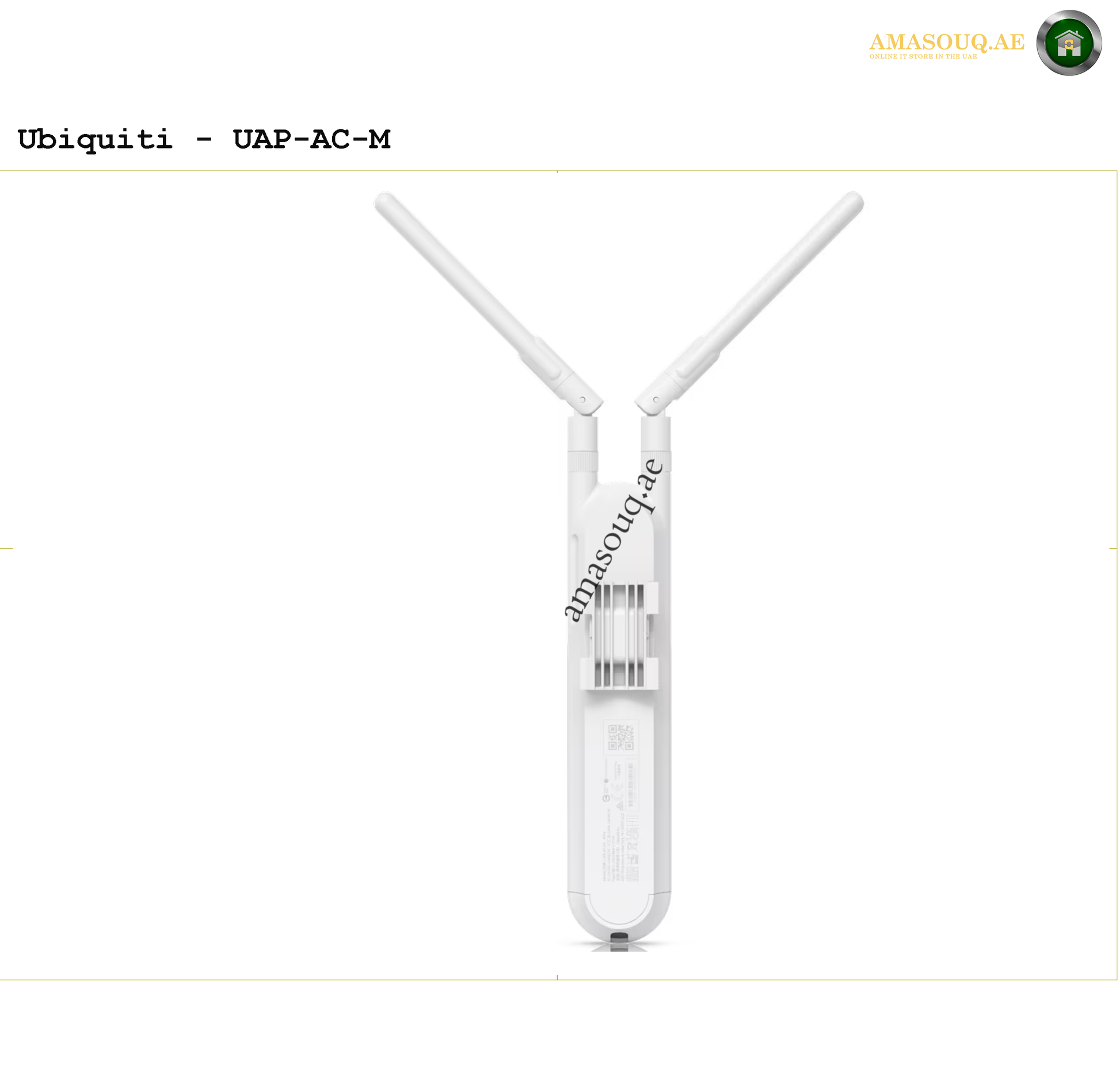Click the Ethernet port opening at the device bottom

click(x=619, y=937)
